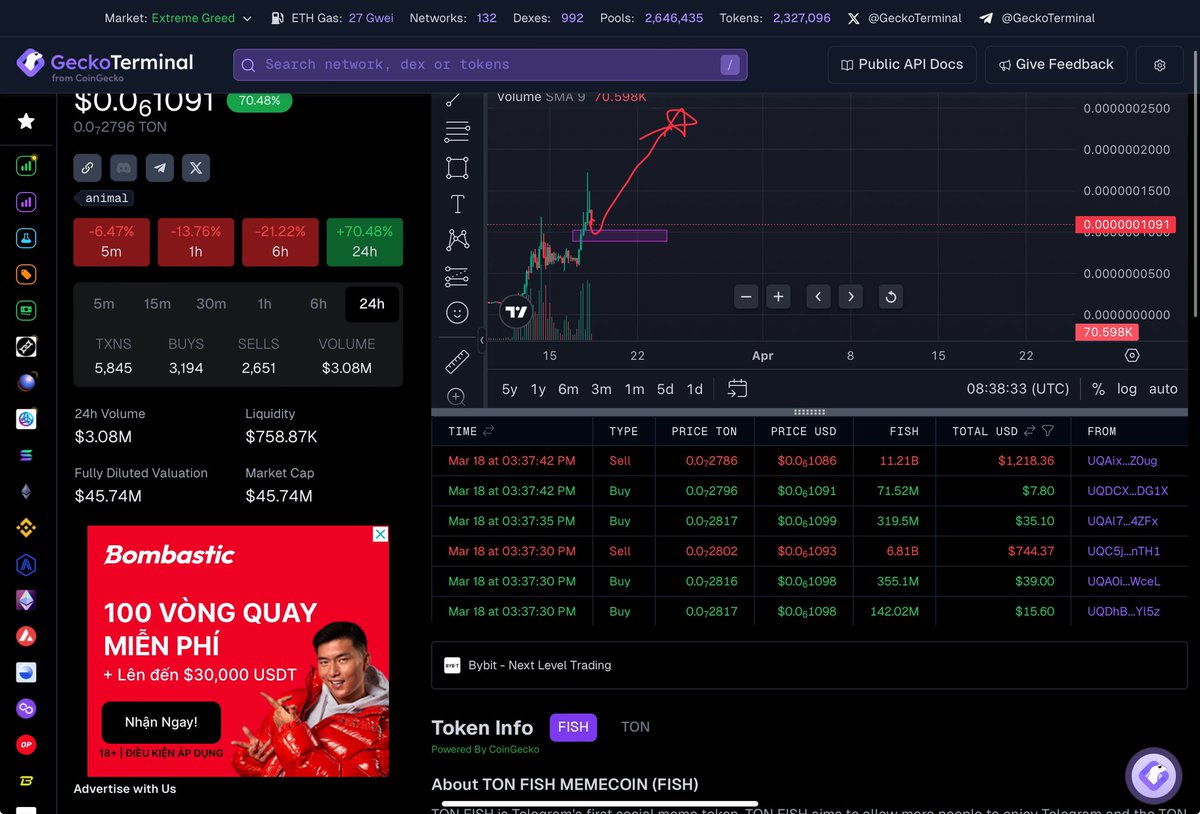
Task: Select the 1h stats timeframe tab
Action: click(264, 304)
